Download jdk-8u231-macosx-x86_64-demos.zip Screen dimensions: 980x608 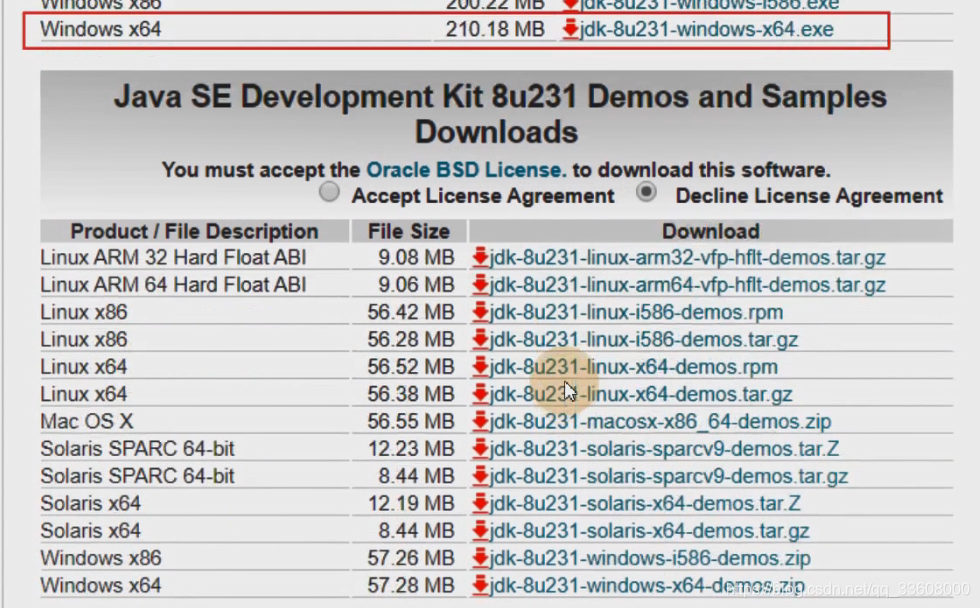(661, 421)
